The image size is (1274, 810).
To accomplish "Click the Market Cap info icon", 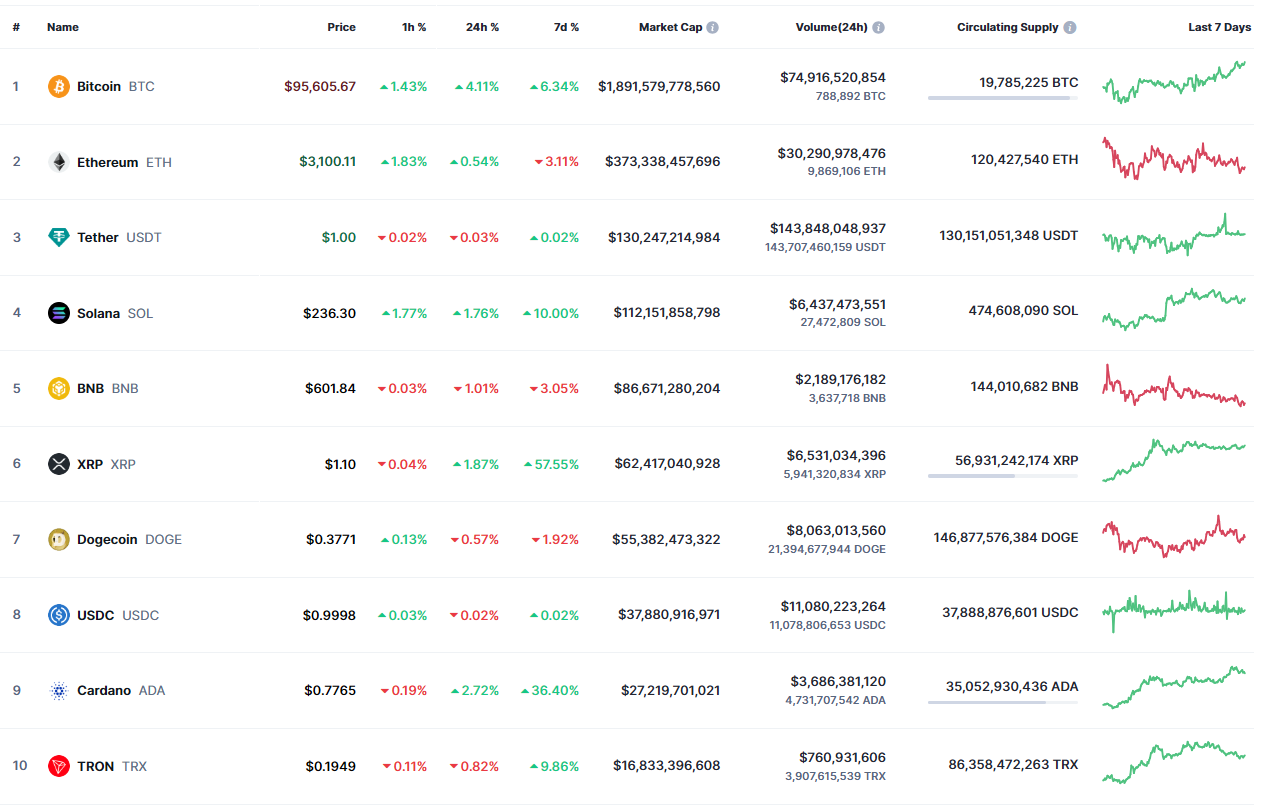I will (712, 28).
